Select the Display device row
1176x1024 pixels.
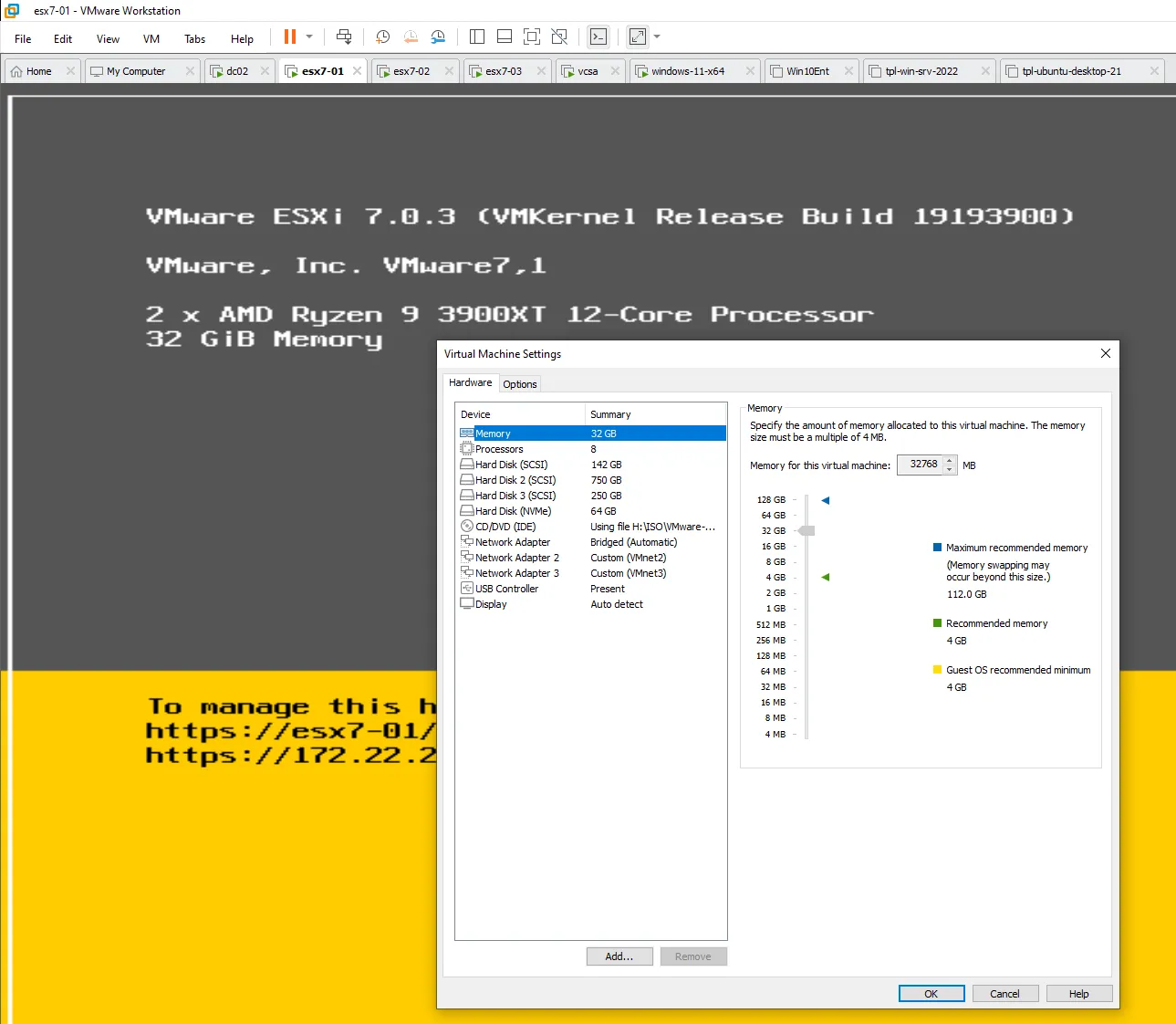click(591, 604)
